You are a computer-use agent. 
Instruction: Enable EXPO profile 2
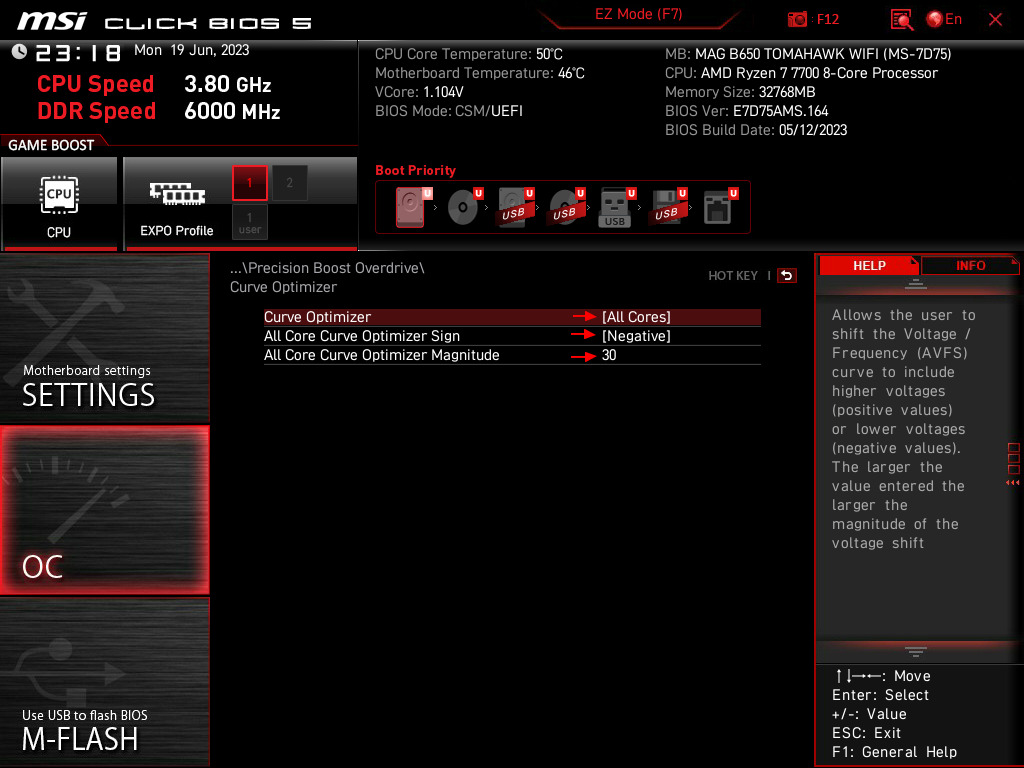click(x=289, y=183)
